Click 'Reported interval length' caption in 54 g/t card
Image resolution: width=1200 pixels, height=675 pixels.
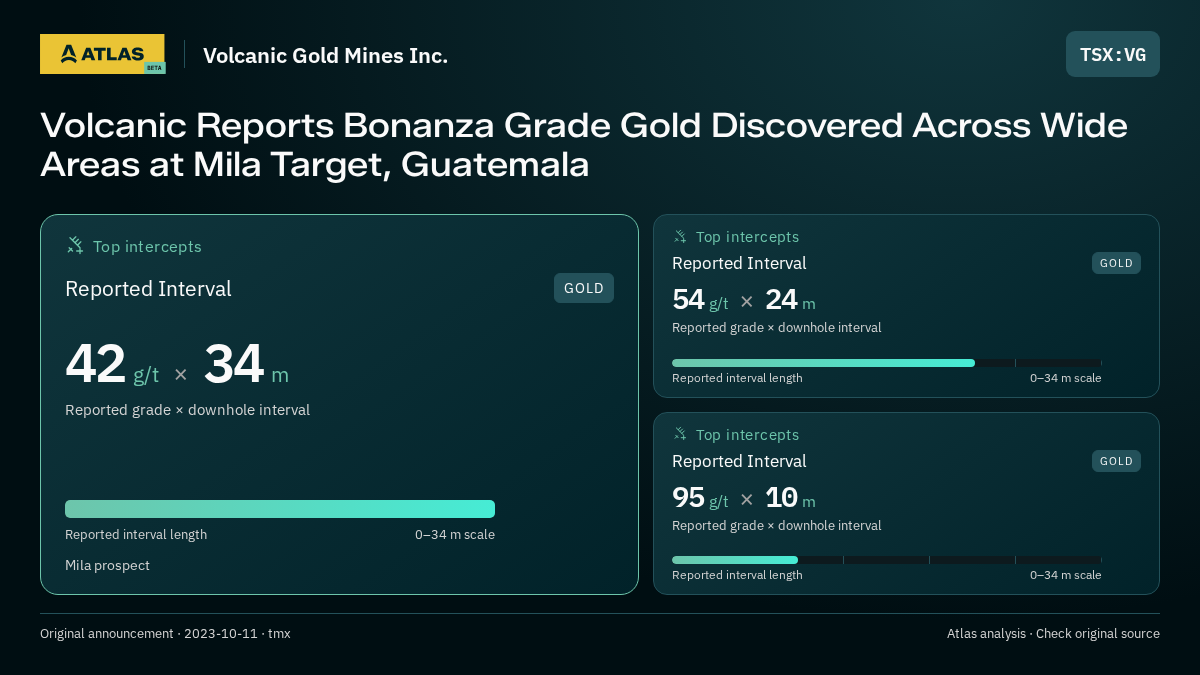[x=737, y=378]
